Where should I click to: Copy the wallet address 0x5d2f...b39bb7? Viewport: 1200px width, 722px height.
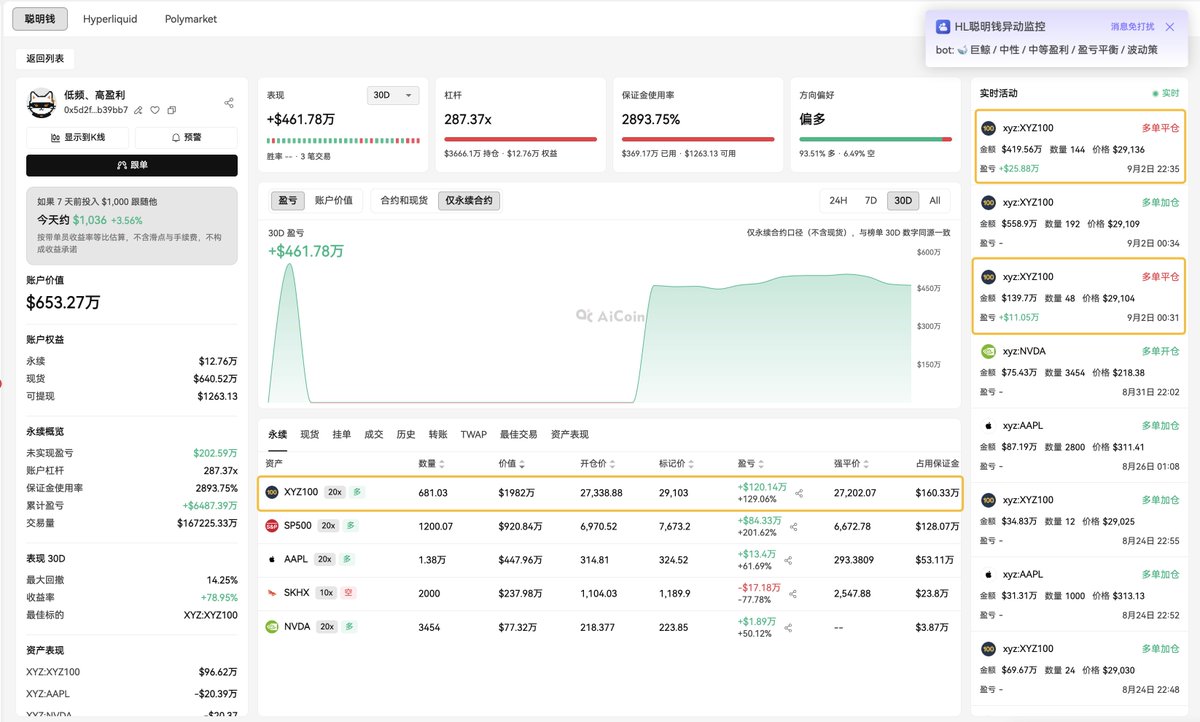172,110
